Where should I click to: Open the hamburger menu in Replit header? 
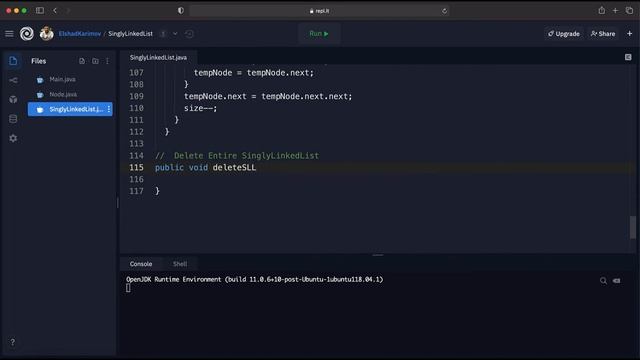tap(9, 34)
